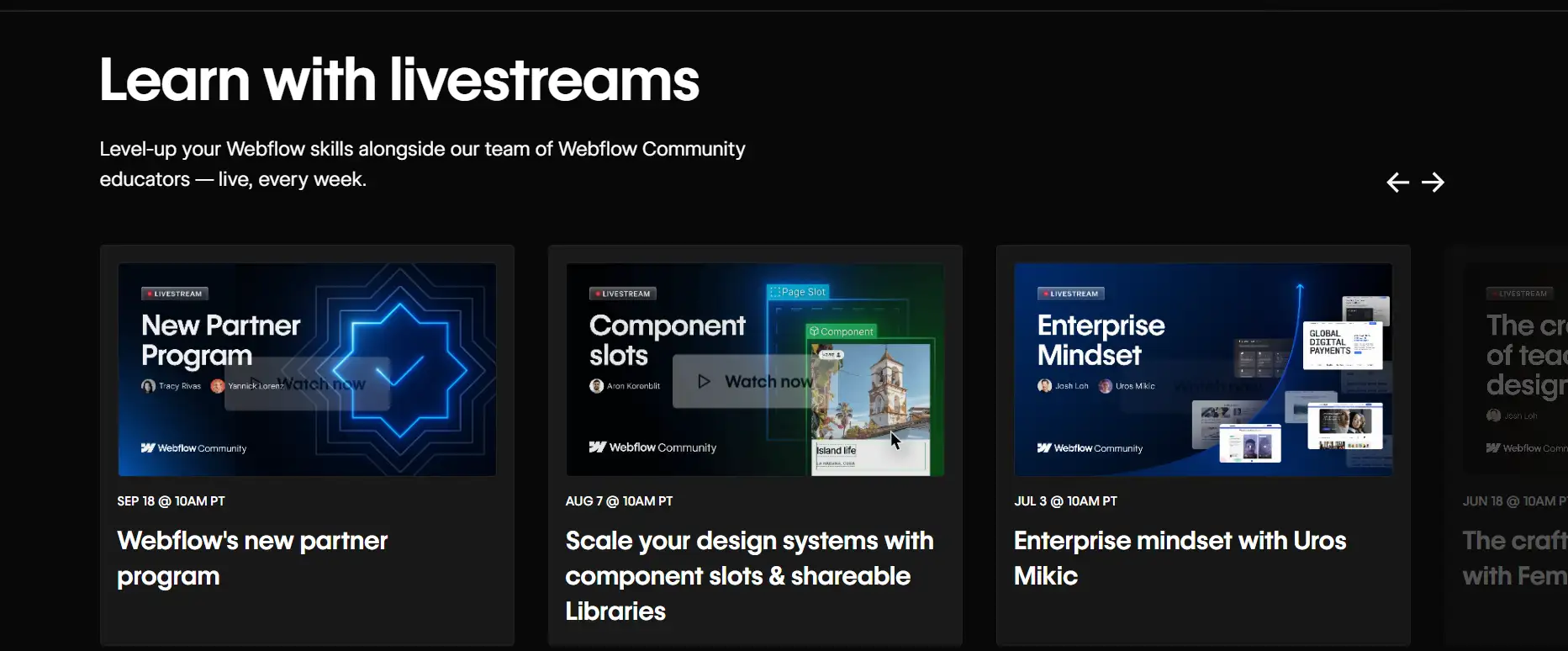Click Learn with livestreams heading

tap(399, 80)
